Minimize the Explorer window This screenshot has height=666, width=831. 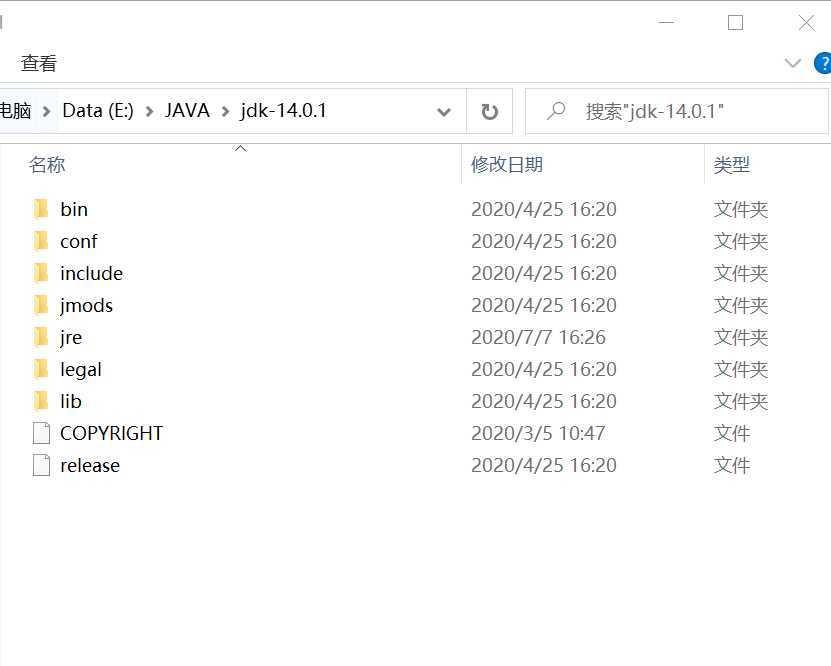pyautogui.click(x=666, y=23)
